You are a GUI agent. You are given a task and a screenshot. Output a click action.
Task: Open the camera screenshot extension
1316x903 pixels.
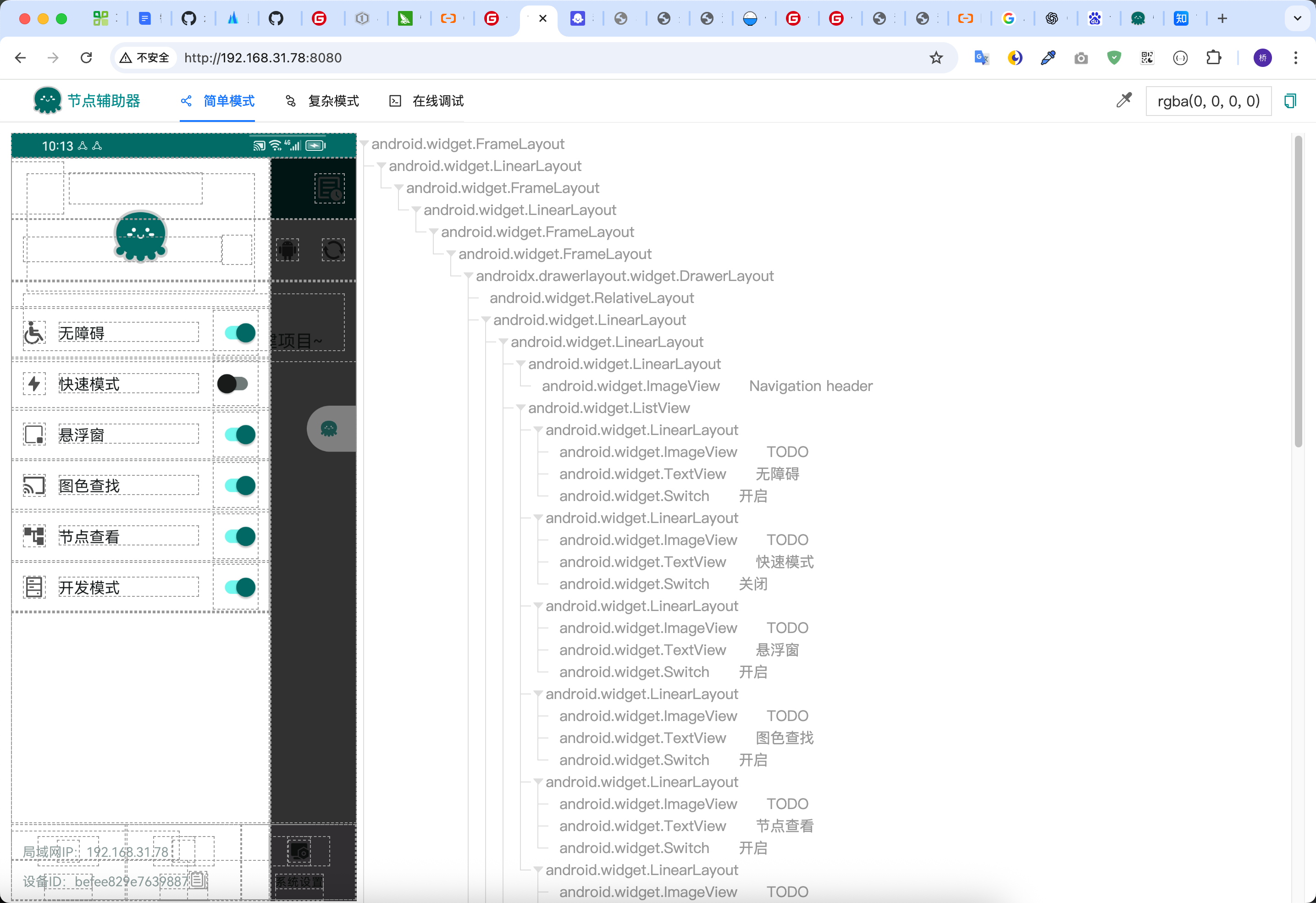(x=1081, y=58)
